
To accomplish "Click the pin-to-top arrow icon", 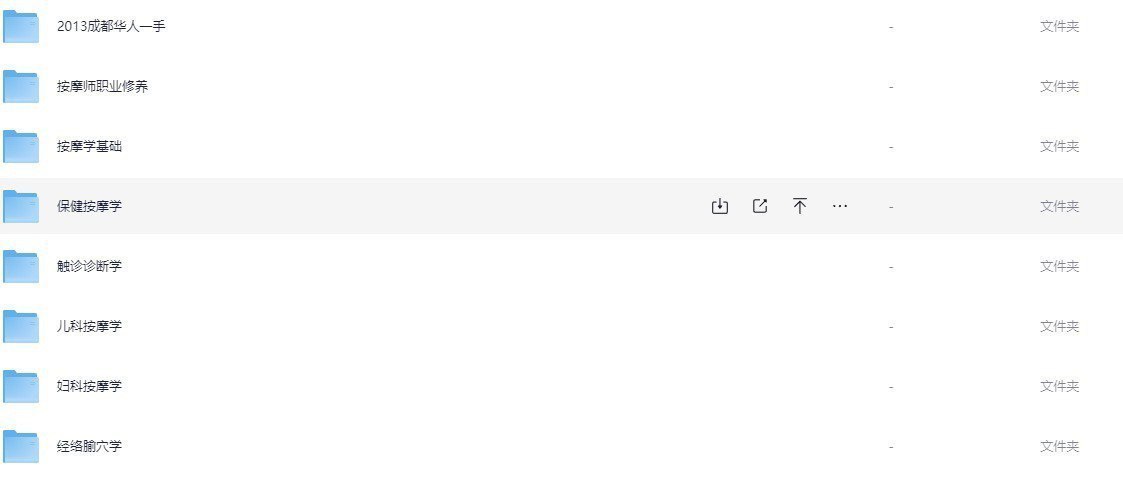I will pyautogui.click(x=800, y=206).
